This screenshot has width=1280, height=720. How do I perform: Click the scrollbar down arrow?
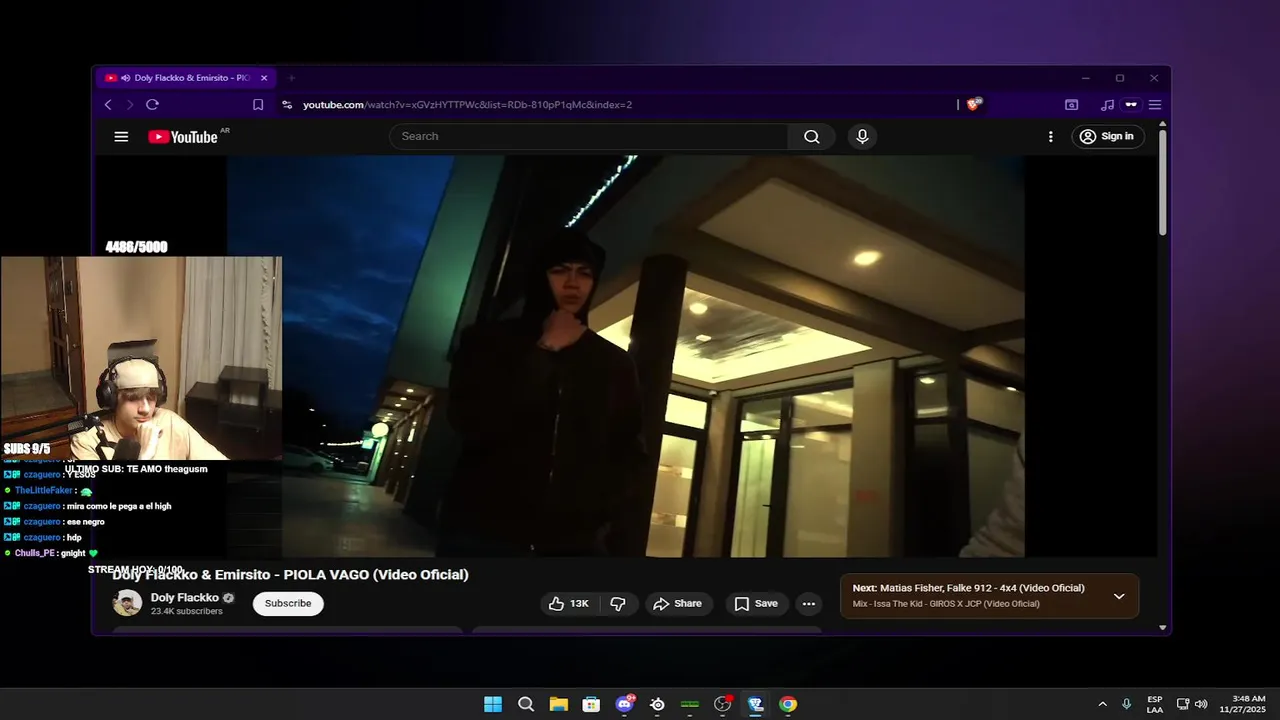coord(1163,627)
